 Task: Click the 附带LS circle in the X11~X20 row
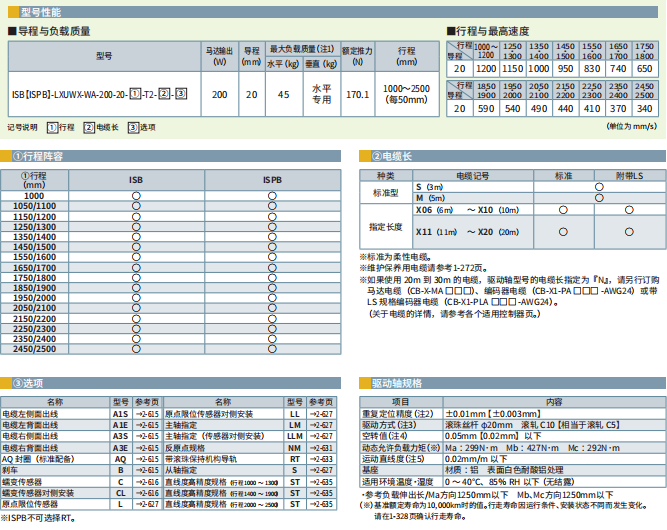pos(629,232)
